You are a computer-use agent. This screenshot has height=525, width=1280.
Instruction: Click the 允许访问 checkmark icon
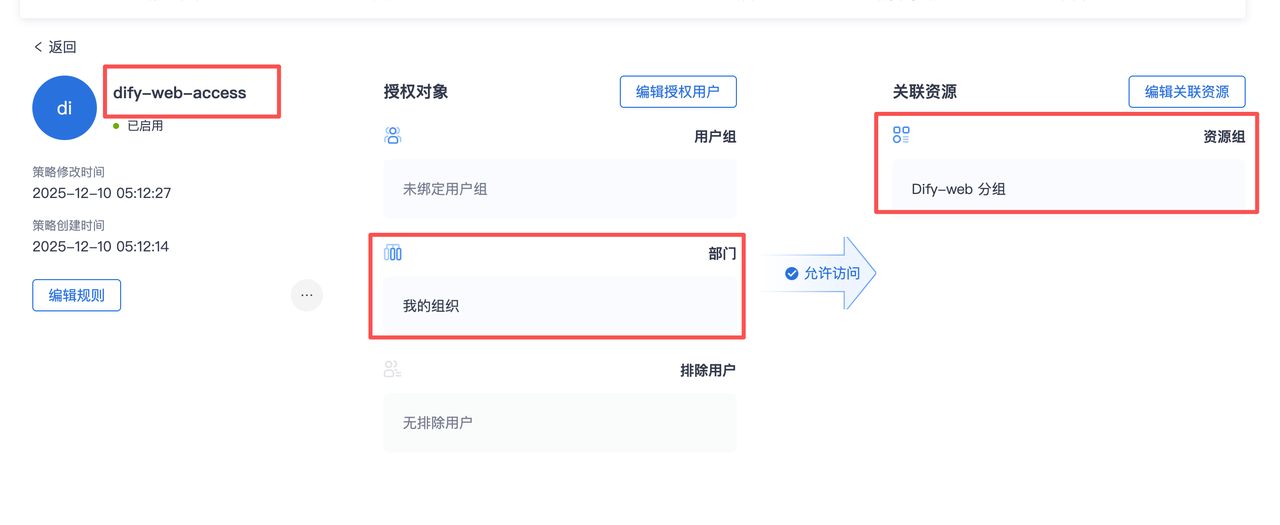[x=792, y=273]
